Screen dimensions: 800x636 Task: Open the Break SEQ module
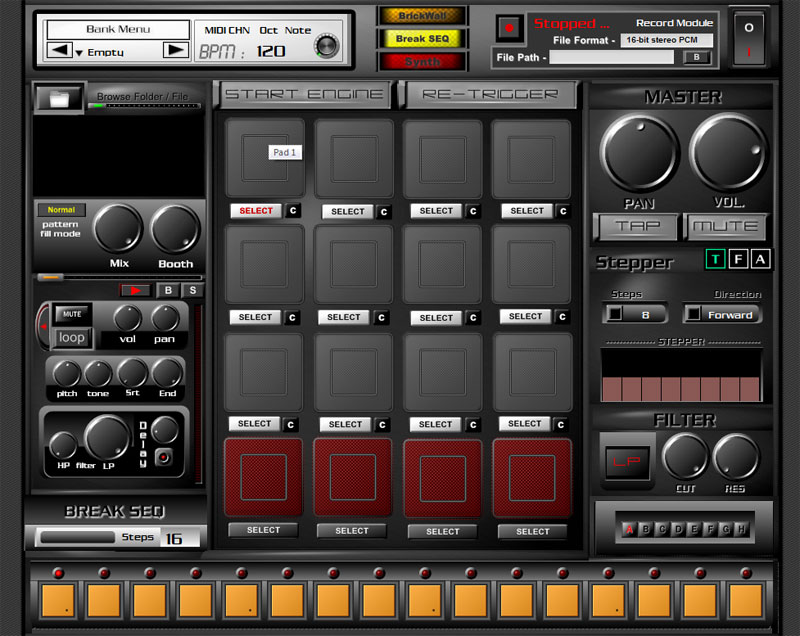point(422,40)
